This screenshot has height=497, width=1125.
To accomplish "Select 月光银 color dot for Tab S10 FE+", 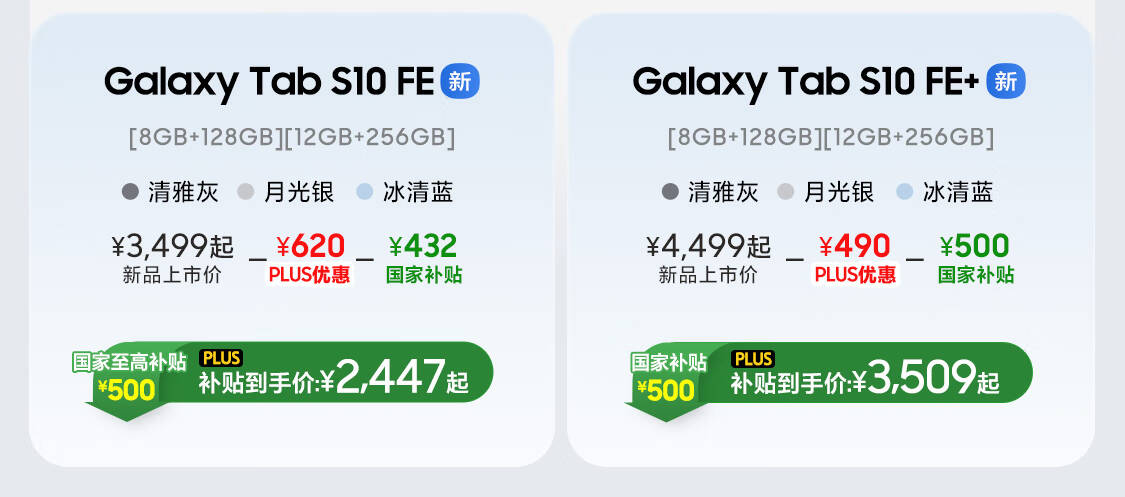I will [786, 192].
